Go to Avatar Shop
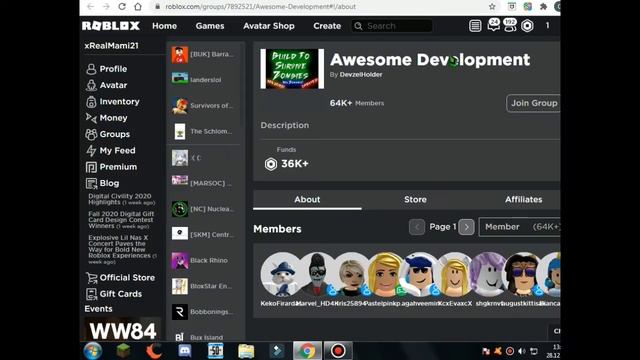The height and width of the screenshot is (360, 640). 269,26
